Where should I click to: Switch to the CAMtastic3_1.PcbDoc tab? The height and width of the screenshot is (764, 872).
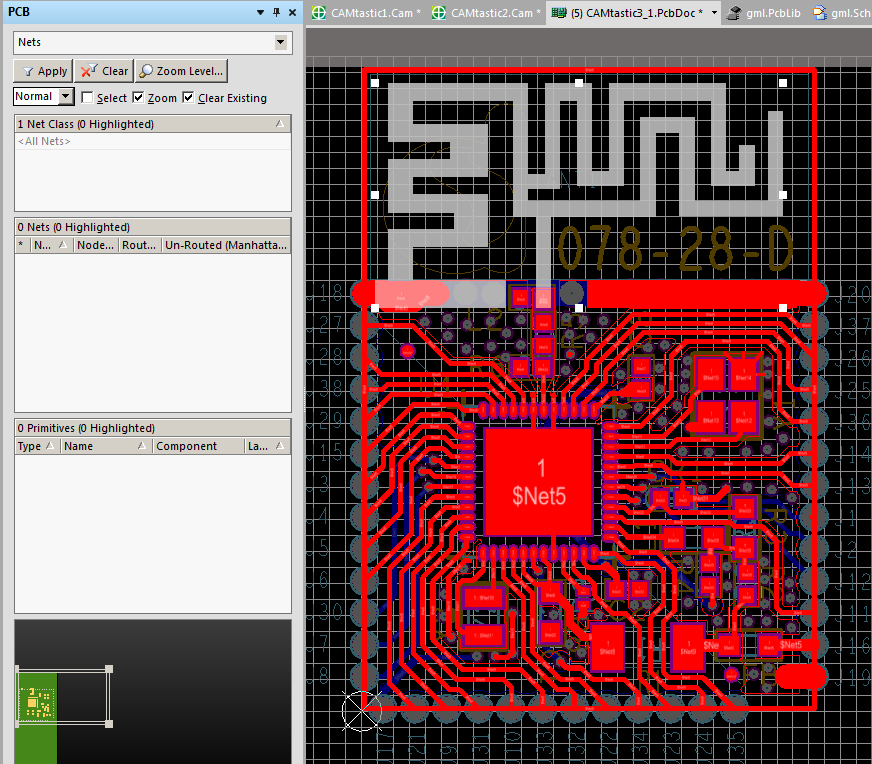[x=634, y=13]
